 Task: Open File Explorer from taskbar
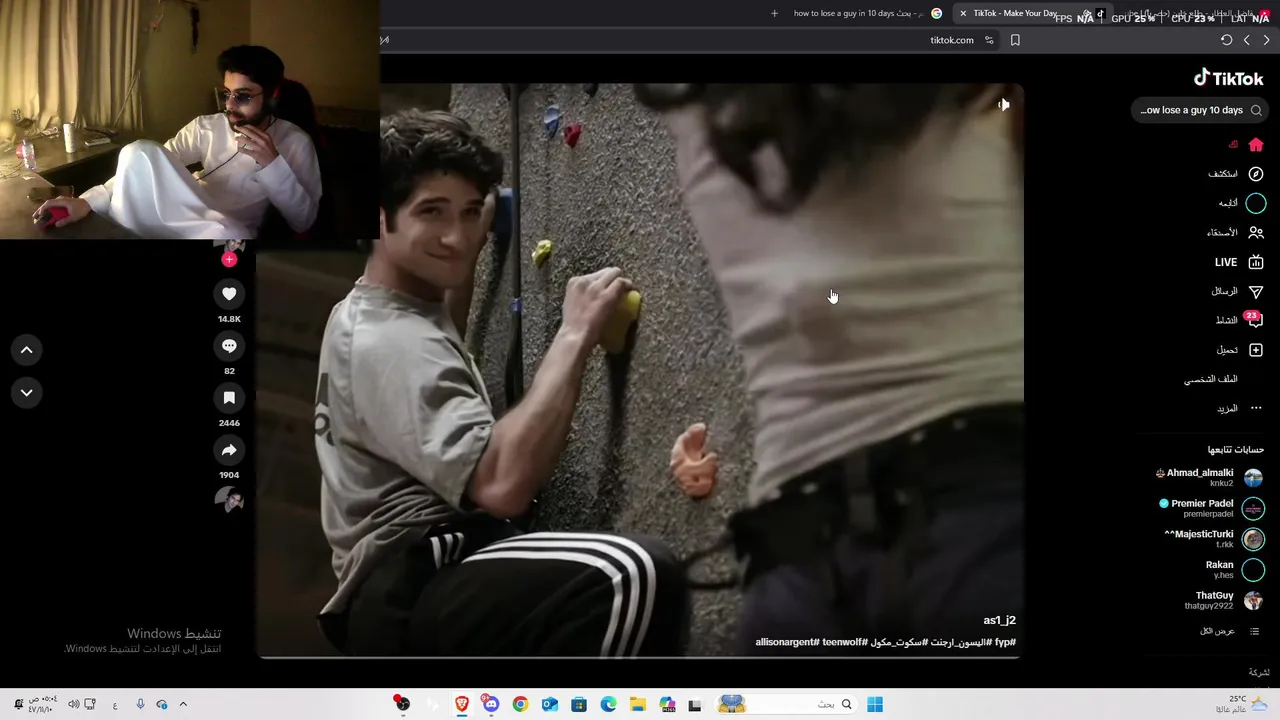pyautogui.click(x=637, y=704)
